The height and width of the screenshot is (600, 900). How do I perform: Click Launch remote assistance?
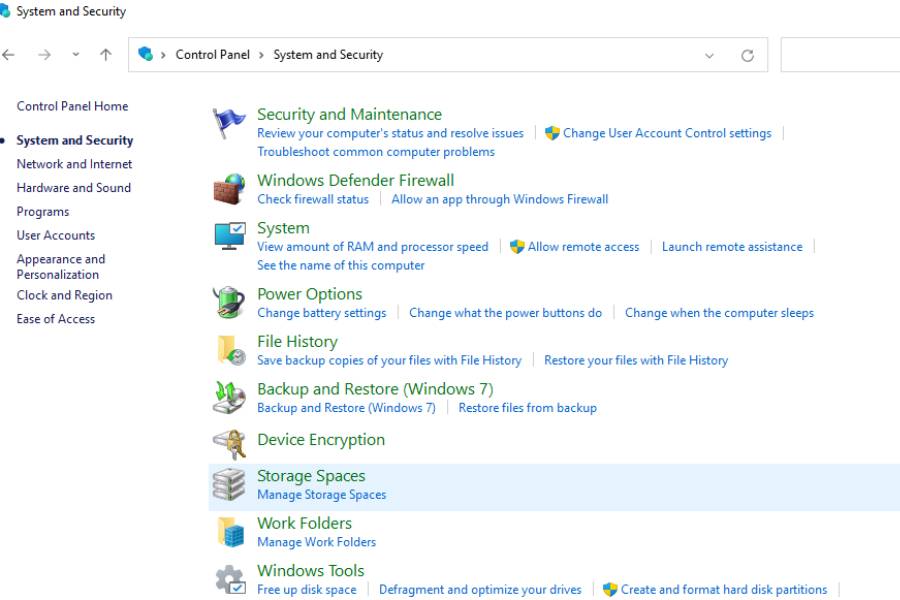732,247
